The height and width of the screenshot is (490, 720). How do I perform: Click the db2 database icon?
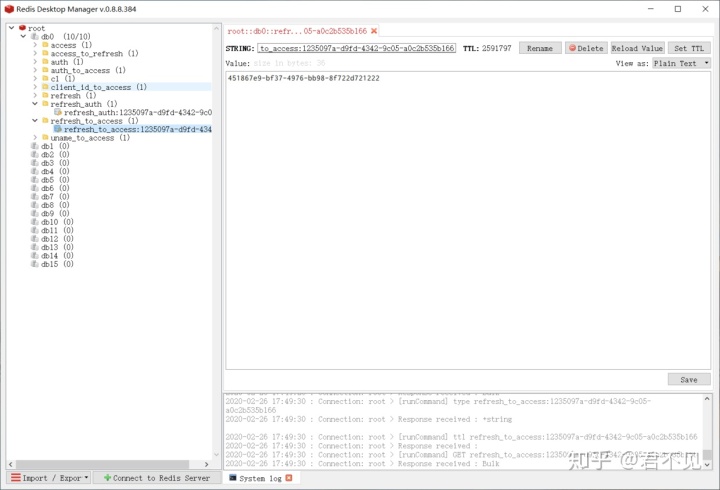[34, 154]
